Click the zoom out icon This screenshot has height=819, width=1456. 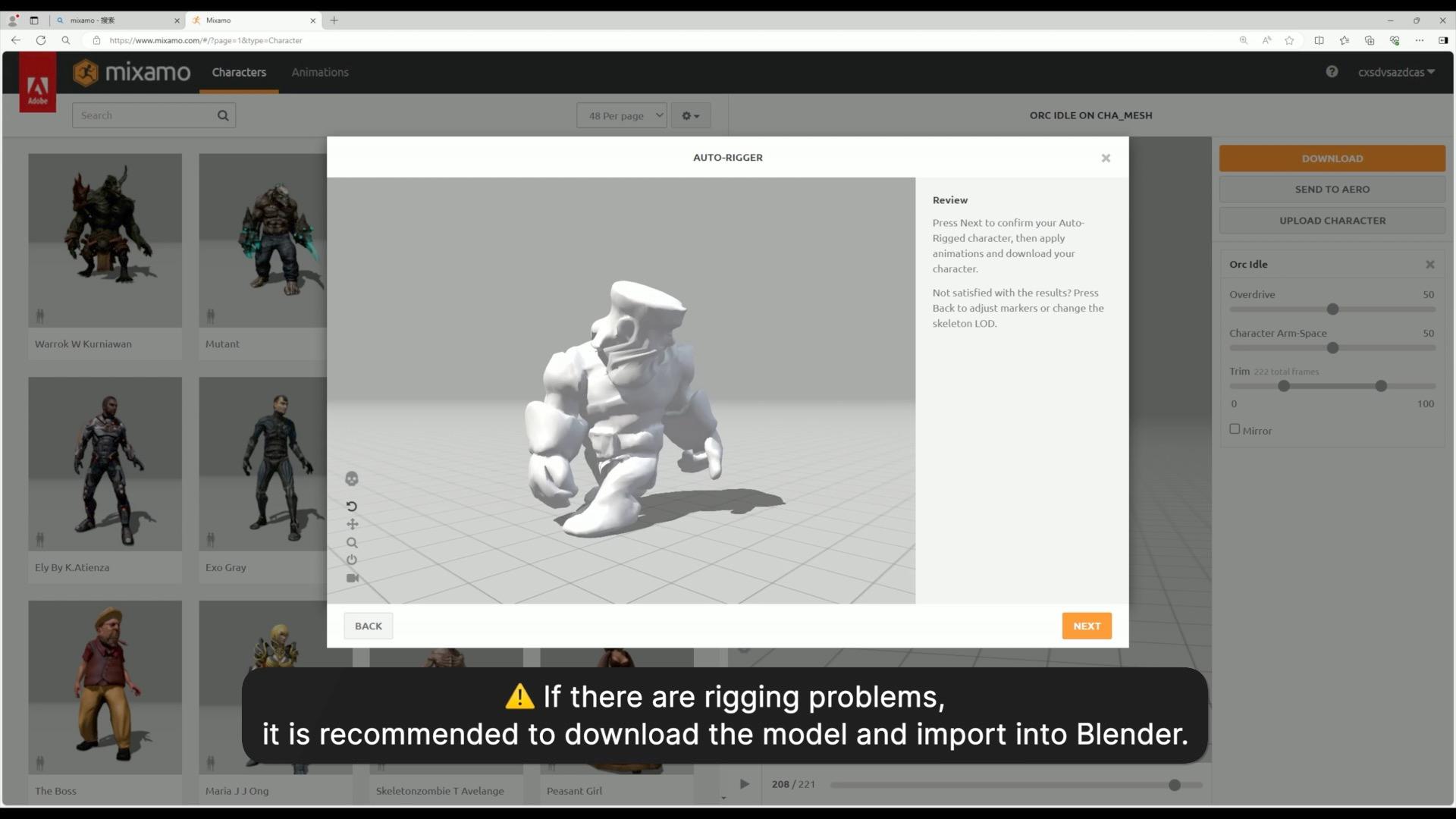pos(352,542)
